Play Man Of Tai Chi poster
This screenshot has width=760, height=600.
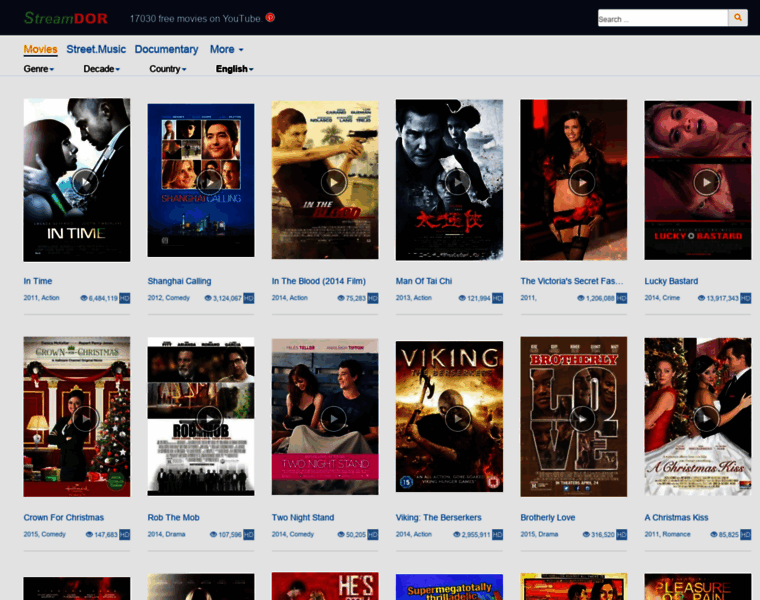(449, 180)
